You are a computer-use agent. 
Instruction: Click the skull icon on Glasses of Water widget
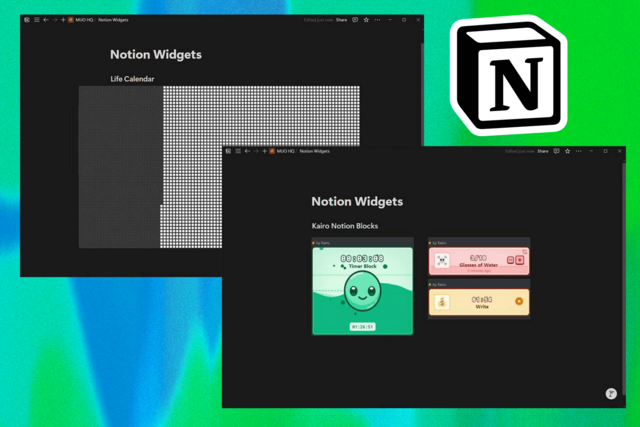pos(442,260)
